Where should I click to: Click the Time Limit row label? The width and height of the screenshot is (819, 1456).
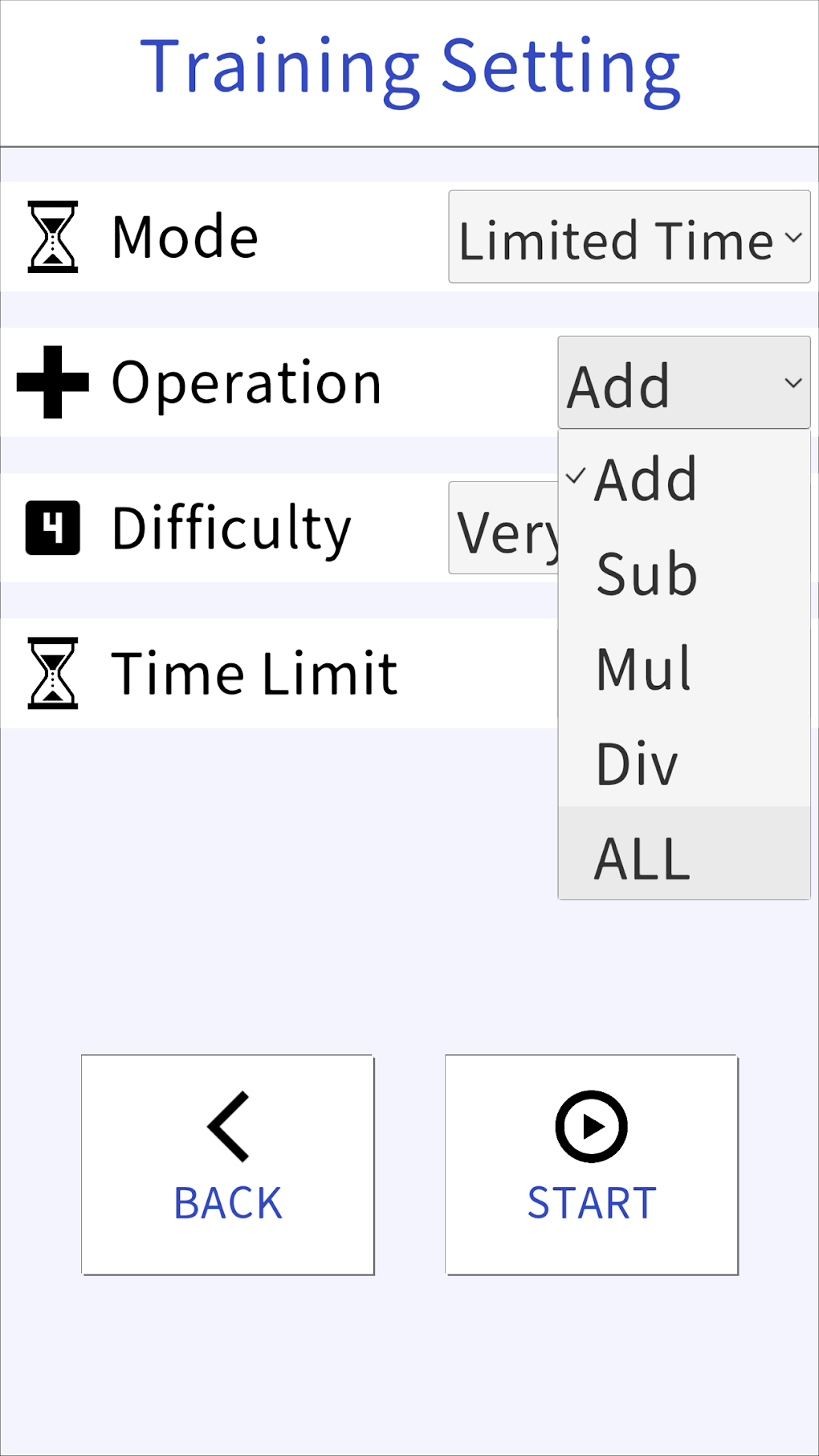pos(254,673)
